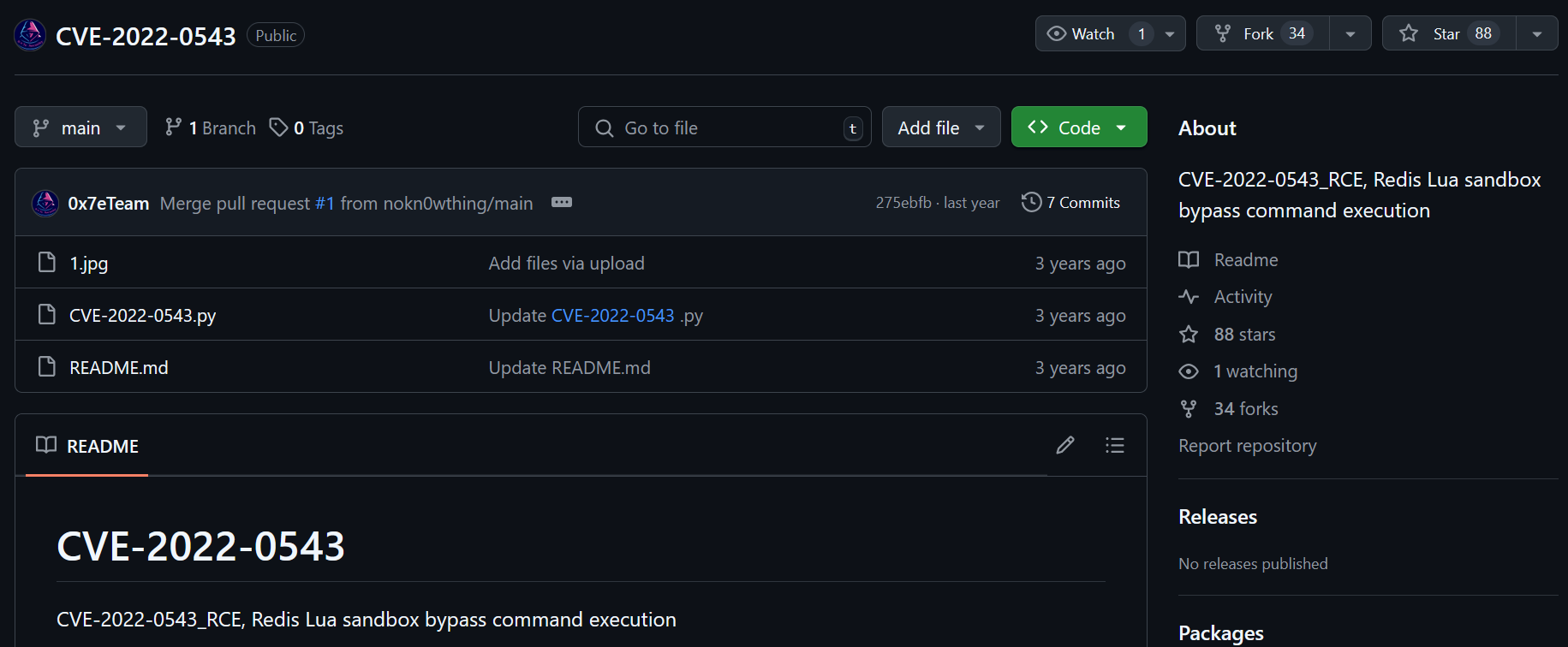Image resolution: width=1568 pixels, height=647 pixels.
Task: View the 7 Commits history
Action: point(1071,202)
